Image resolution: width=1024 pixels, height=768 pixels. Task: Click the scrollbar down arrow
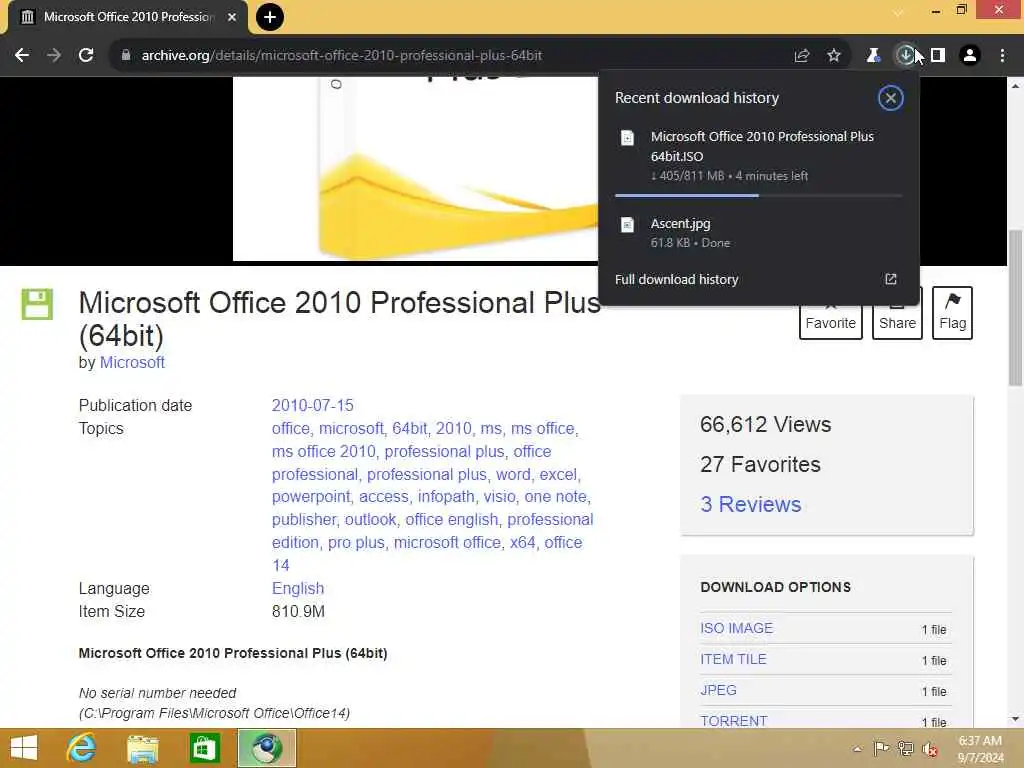[x=1015, y=719]
